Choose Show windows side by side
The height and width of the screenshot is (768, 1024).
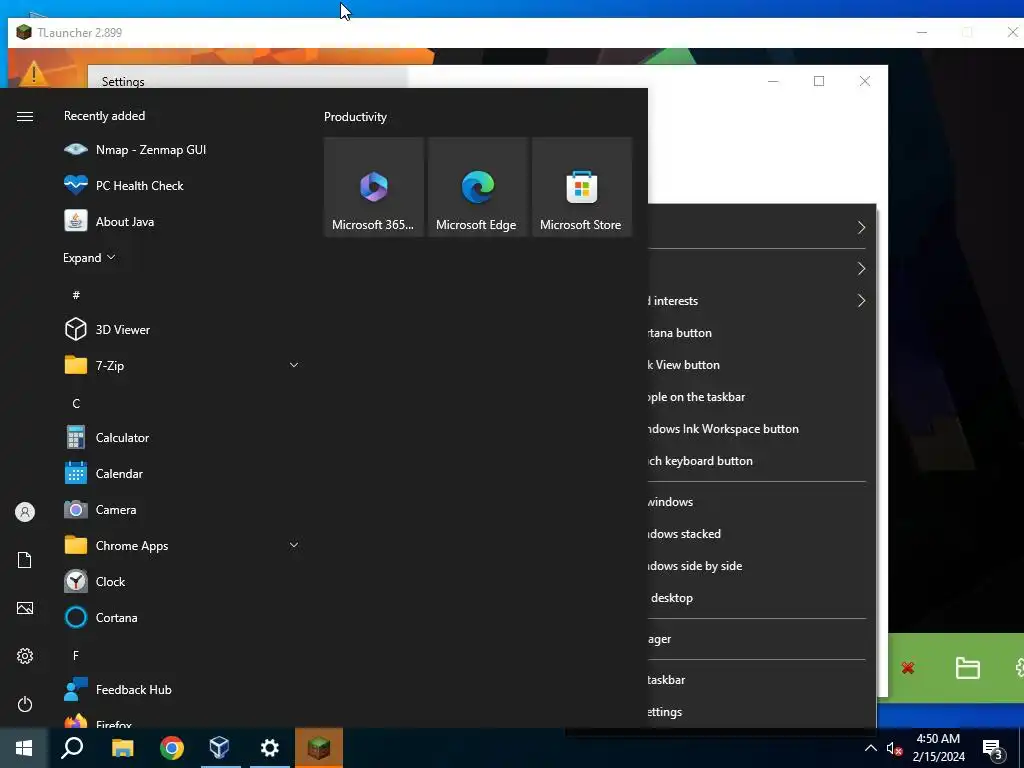[761, 566]
